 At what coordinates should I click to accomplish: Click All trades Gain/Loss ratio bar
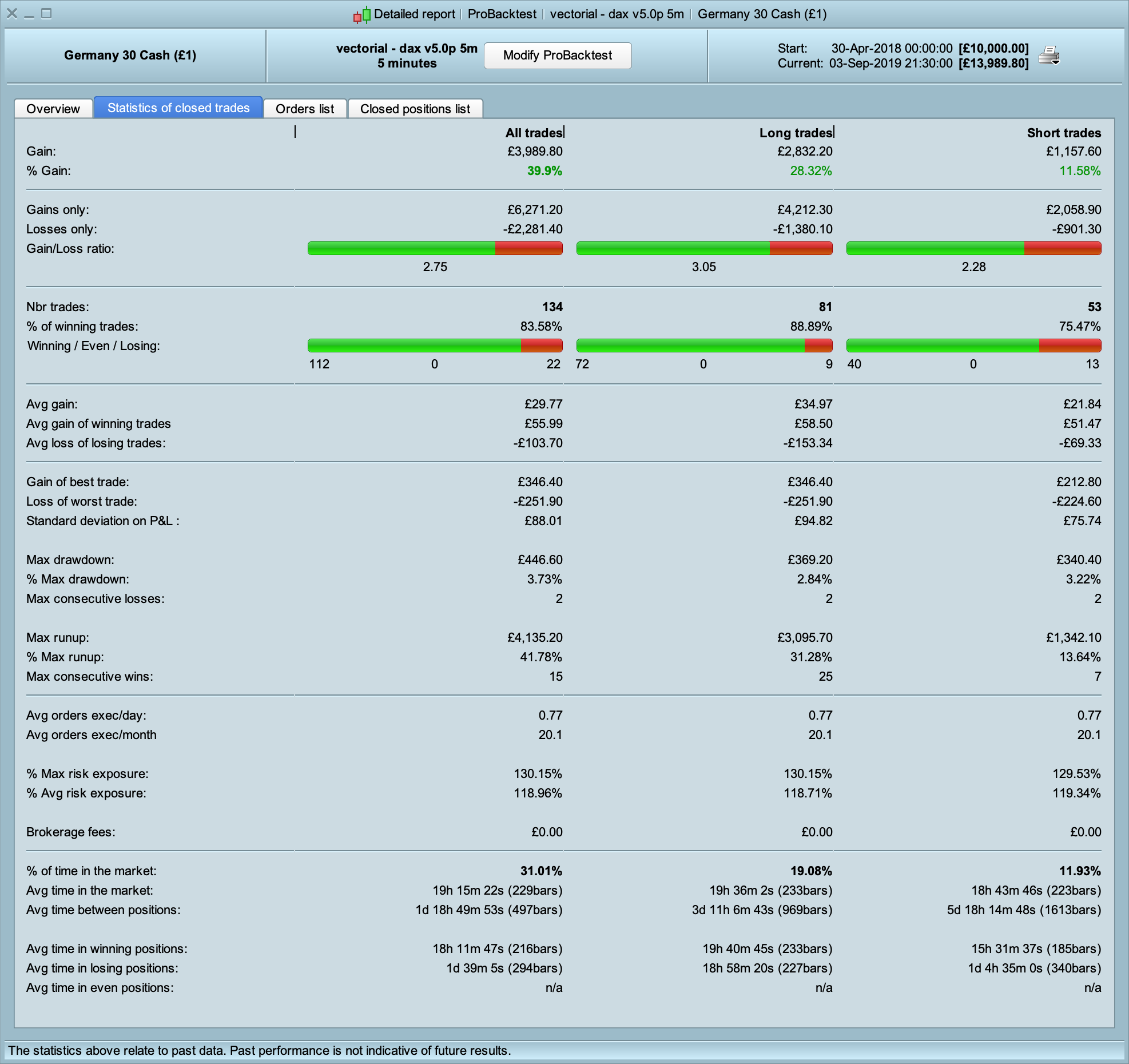pyautogui.click(x=435, y=248)
